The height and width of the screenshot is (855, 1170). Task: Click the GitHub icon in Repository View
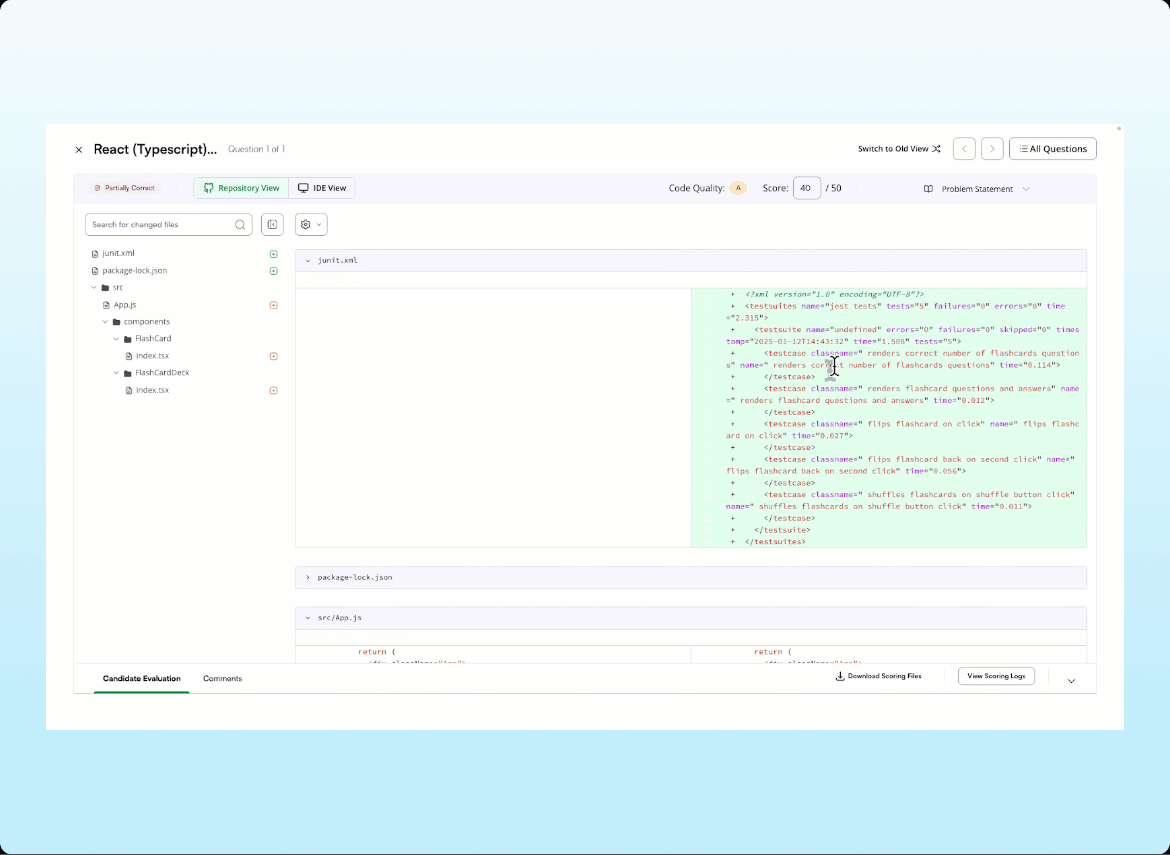click(x=209, y=188)
